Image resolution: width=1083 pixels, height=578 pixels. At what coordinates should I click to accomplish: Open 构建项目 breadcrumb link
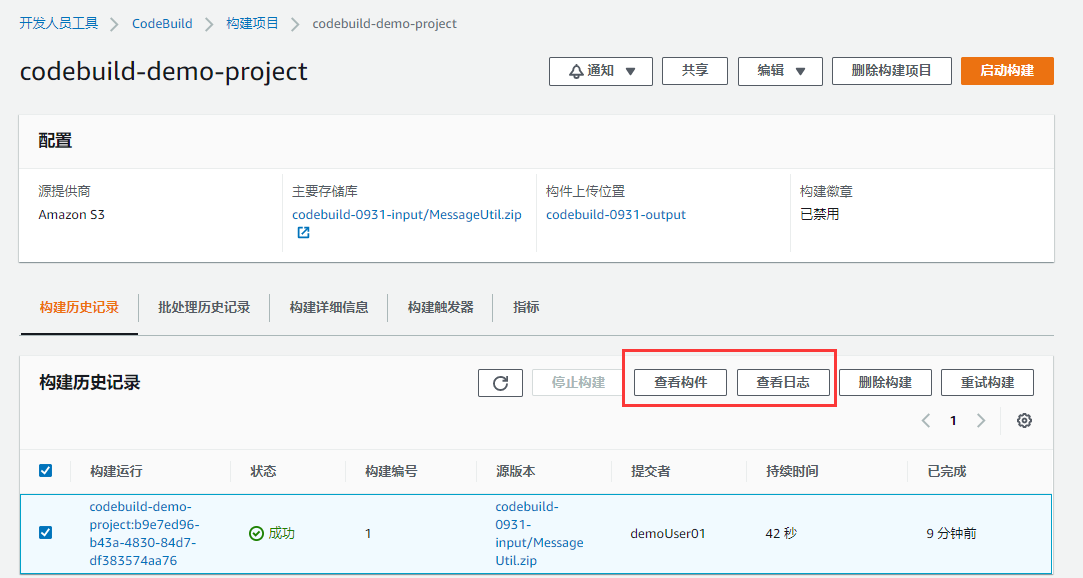[252, 23]
